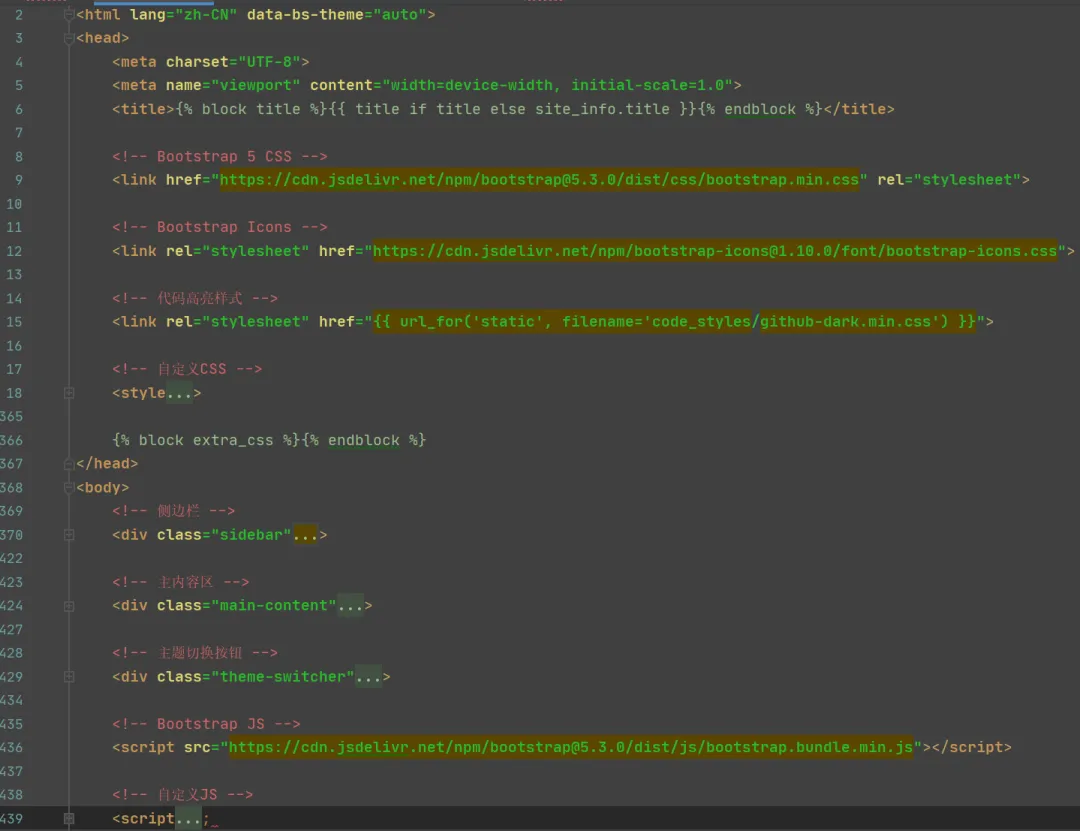The image size is (1080, 831).
Task: Click line number 366 in the gutter
Action: 12,440
